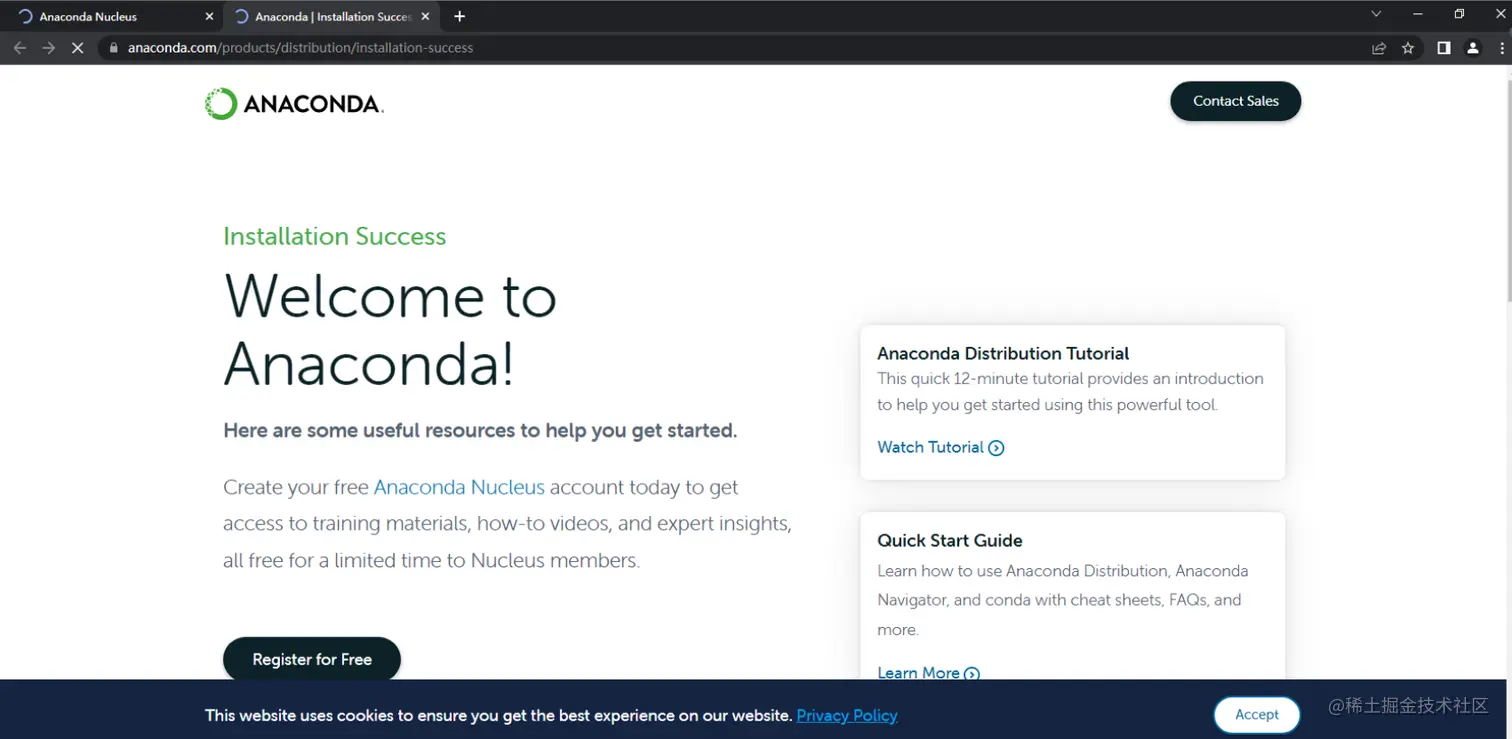Open the browser side panel icon
Viewport: 1512px width, 739px height.
point(1444,48)
